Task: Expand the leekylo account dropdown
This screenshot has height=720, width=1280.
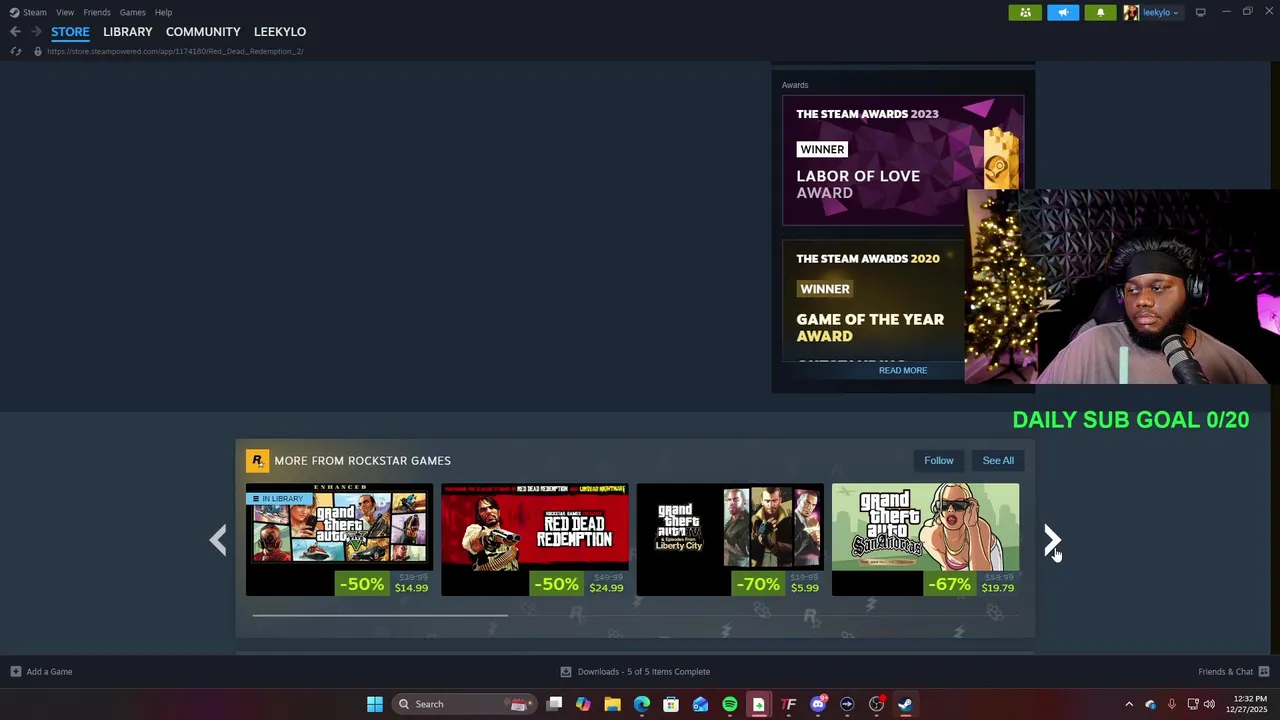Action: 1160,12
